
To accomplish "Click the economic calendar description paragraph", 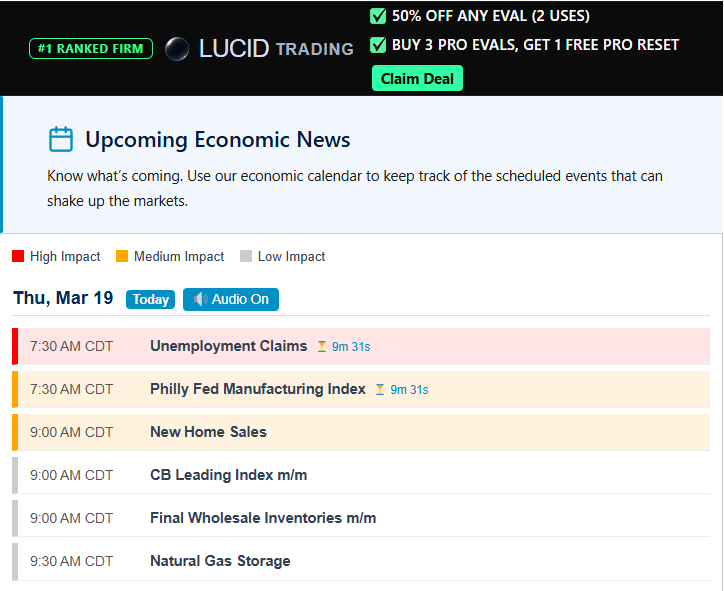I will [x=355, y=188].
